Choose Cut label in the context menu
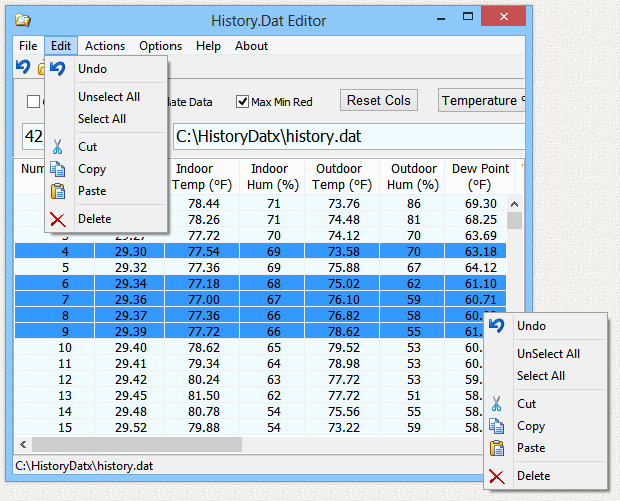 526,404
